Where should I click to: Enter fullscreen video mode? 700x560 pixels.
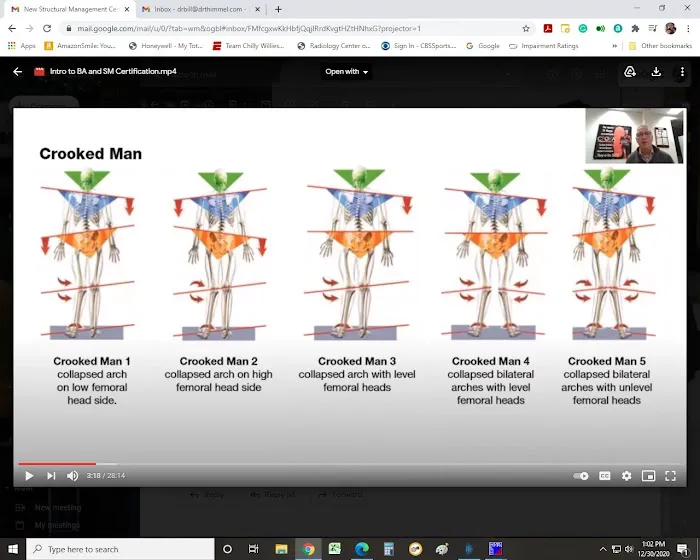[x=671, y=476]
